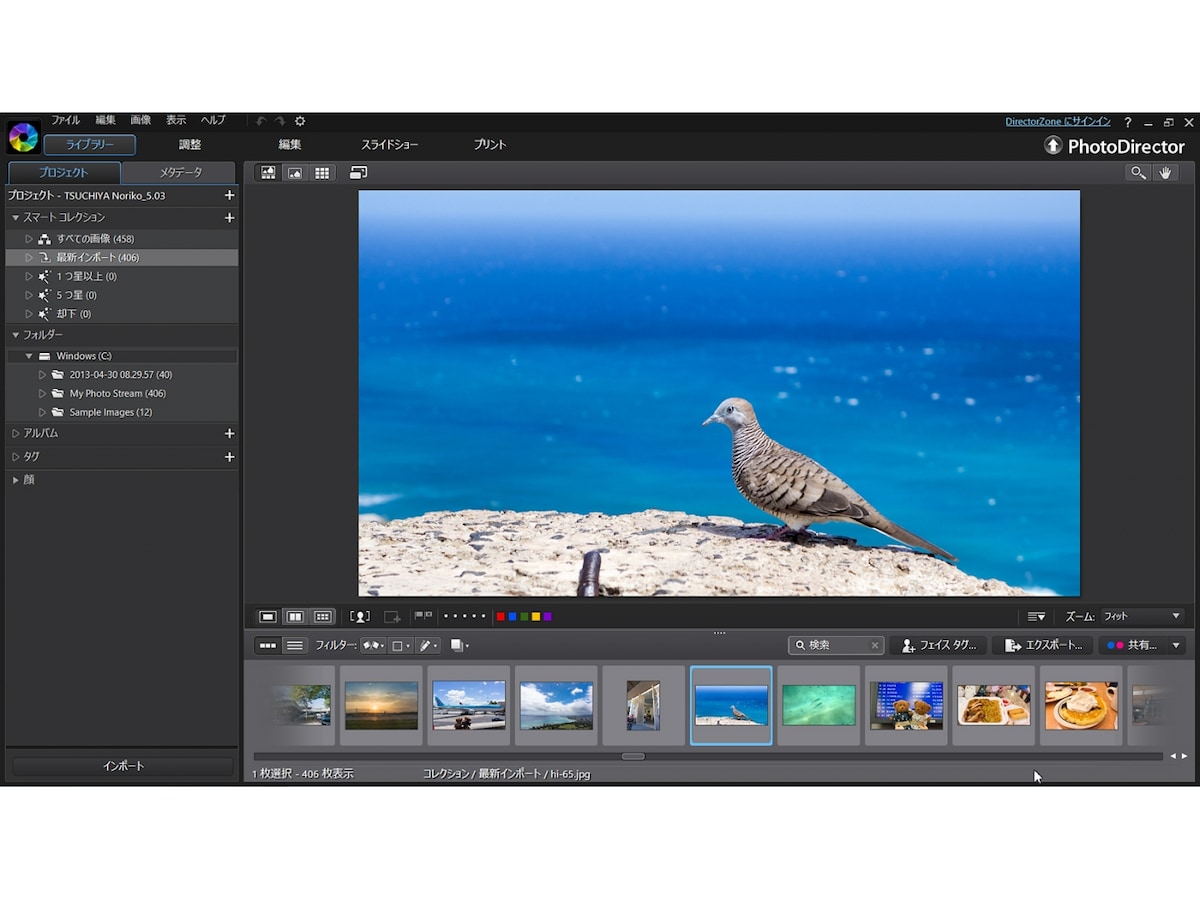Select the Sample Images (12) folder
Image resolution: width=1200 pixels, height=900 pixels.
(111, 412)
